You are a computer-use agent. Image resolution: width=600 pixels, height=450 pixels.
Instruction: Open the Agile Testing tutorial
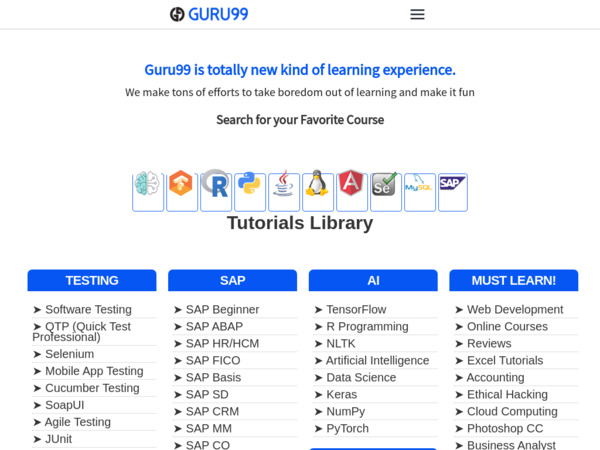(78, 422)
